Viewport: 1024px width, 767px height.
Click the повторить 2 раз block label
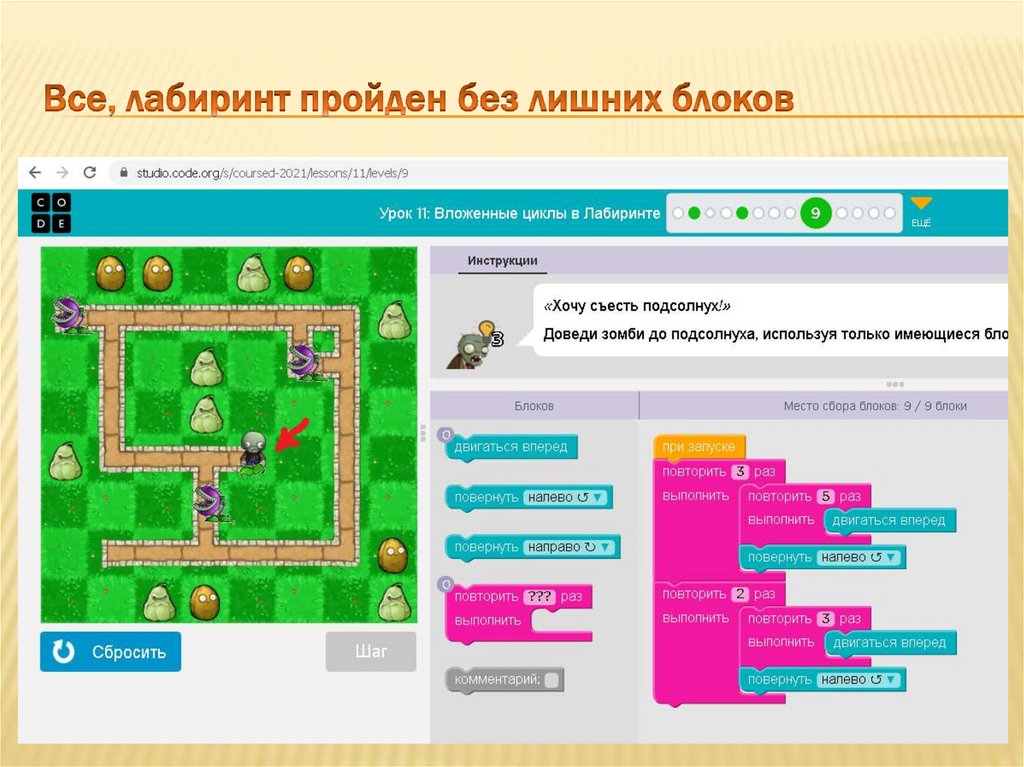coord(718,594)
